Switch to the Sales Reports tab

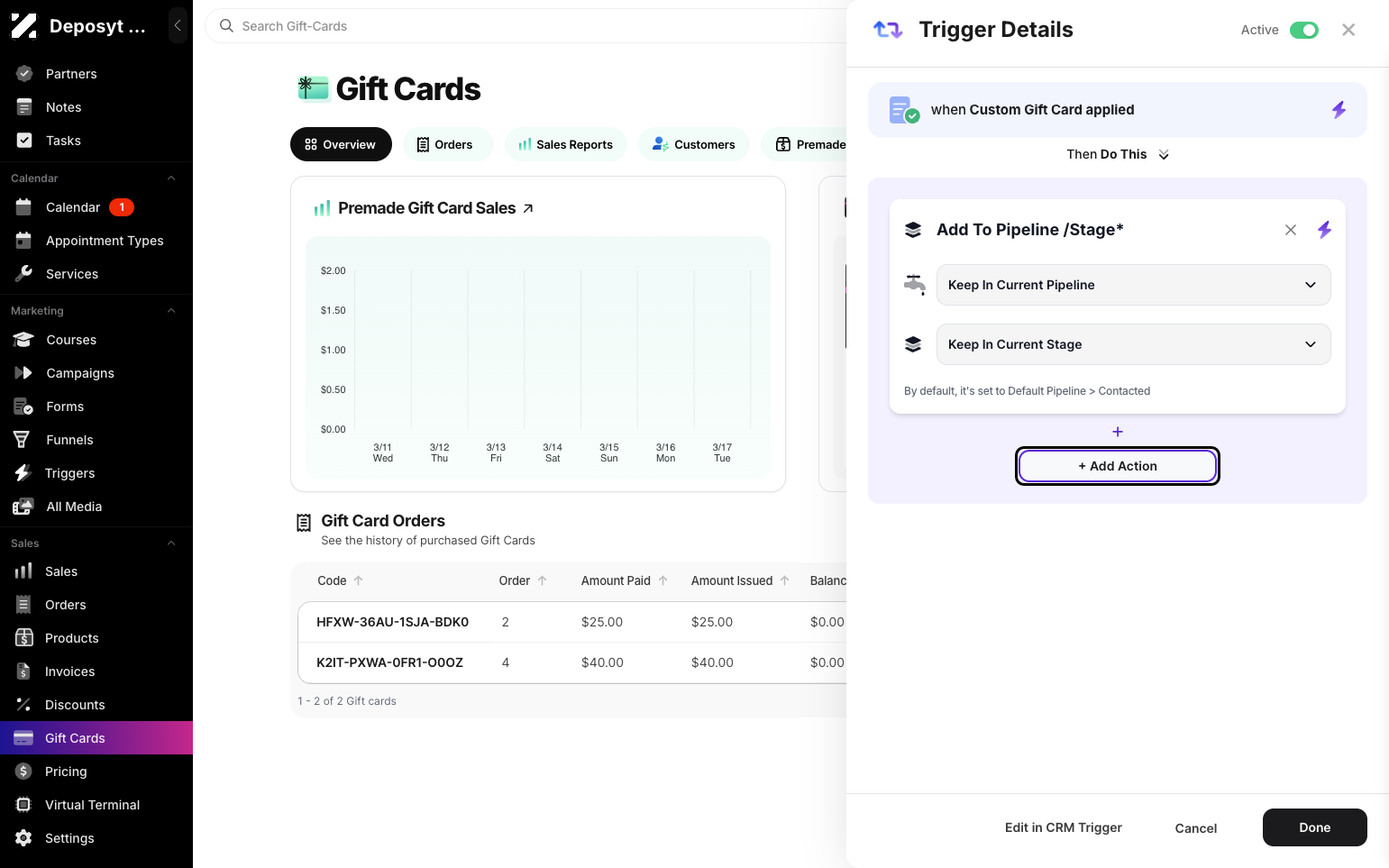[566, 144]
